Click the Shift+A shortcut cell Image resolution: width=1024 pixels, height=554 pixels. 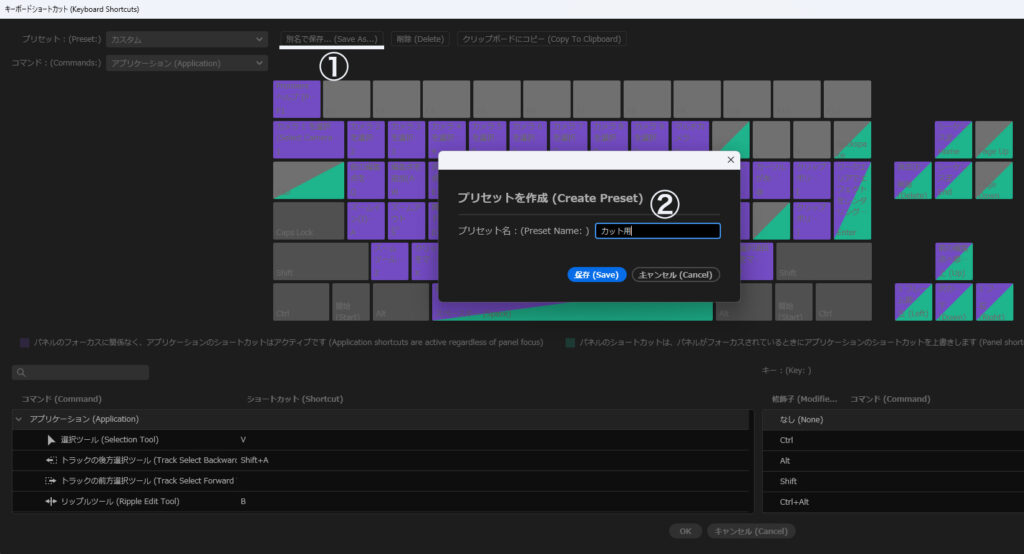pos(254,460)
